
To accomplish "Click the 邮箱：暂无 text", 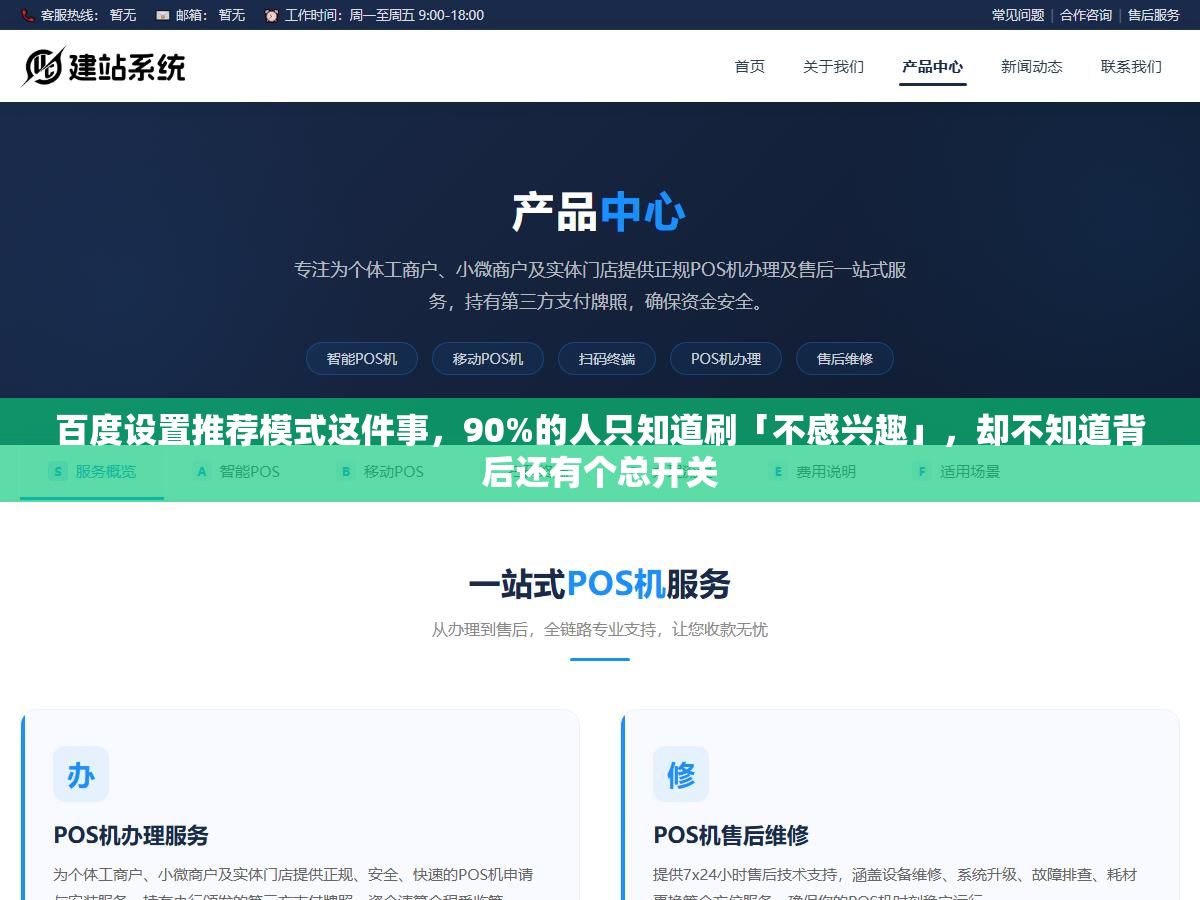I will [210, 15].
